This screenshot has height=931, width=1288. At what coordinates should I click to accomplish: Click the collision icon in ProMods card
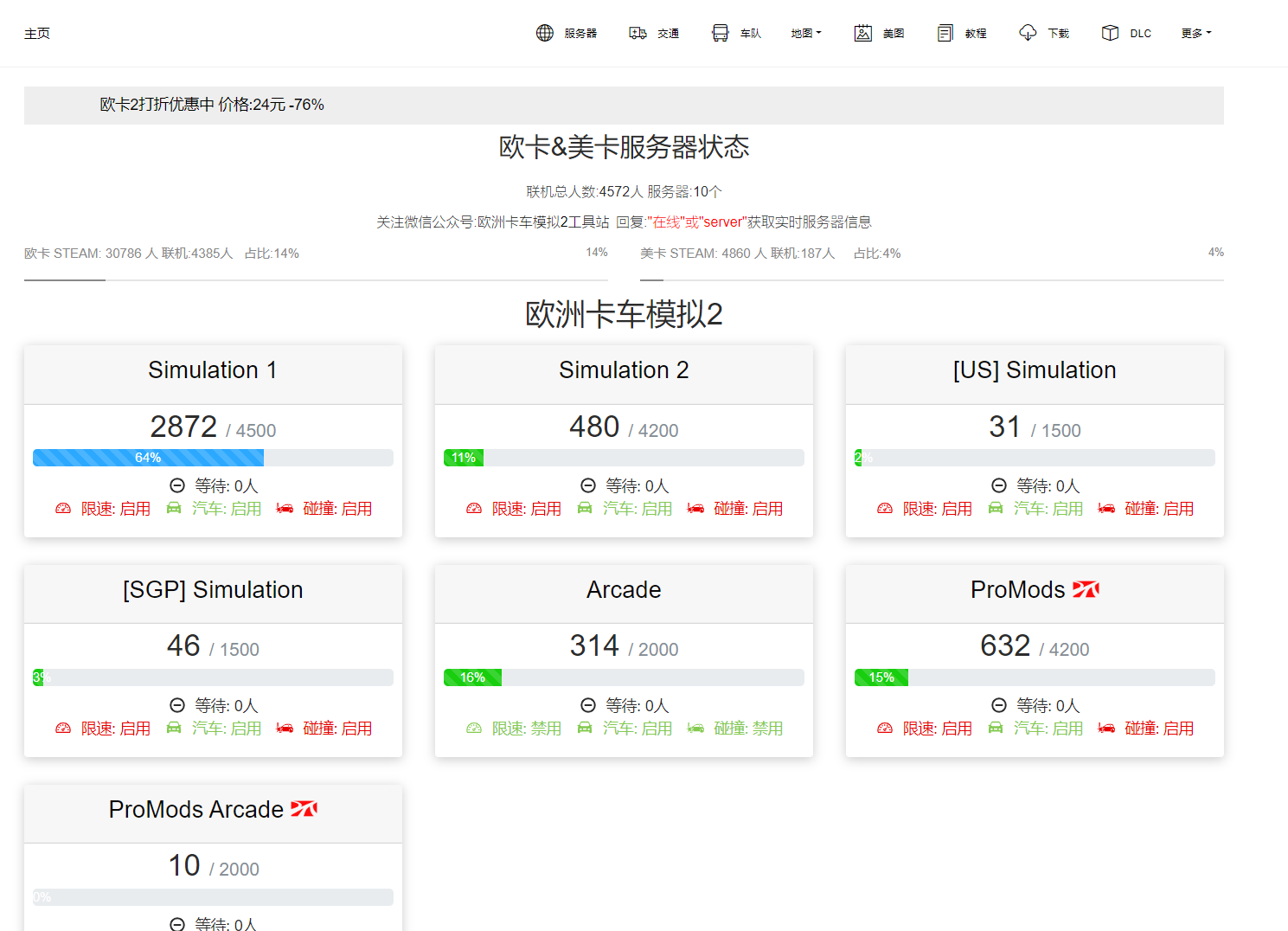coord(1106,728)
